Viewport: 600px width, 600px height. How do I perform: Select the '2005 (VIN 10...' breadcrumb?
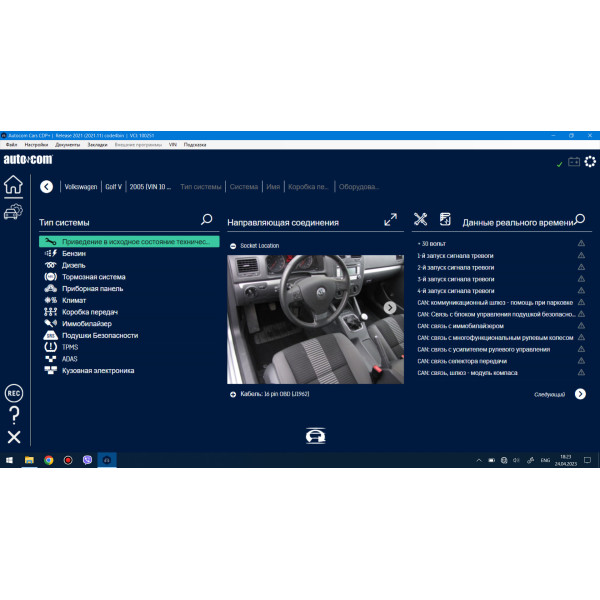coord(150,187)
